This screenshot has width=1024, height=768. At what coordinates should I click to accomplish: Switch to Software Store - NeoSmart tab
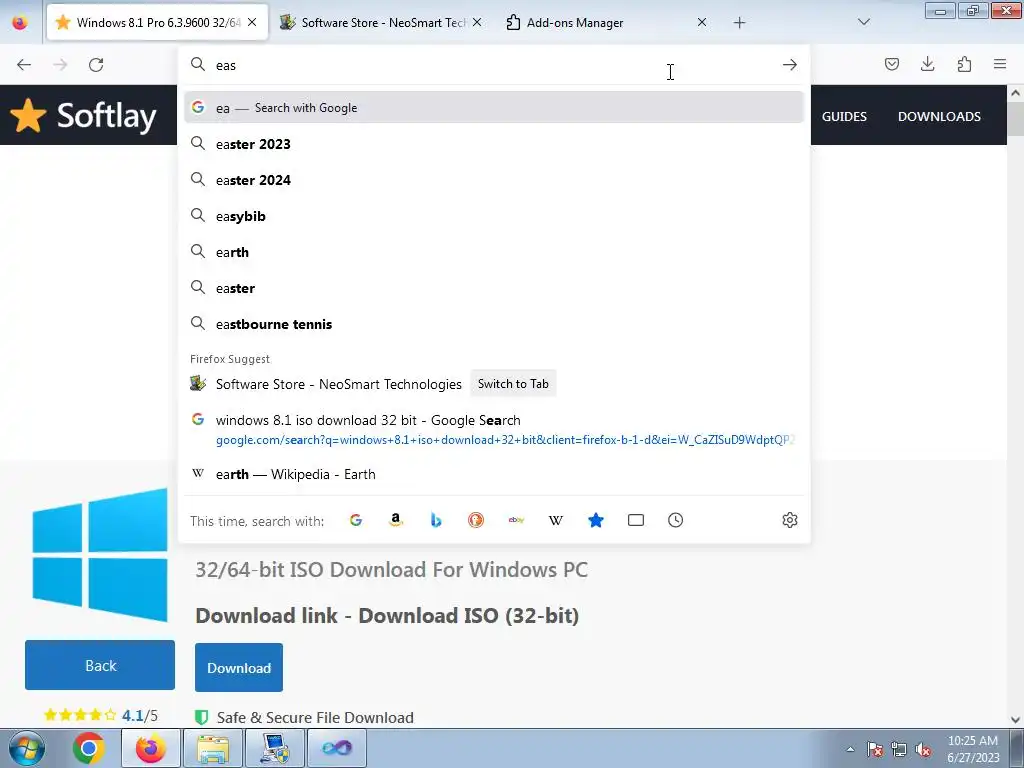(382, 22)
